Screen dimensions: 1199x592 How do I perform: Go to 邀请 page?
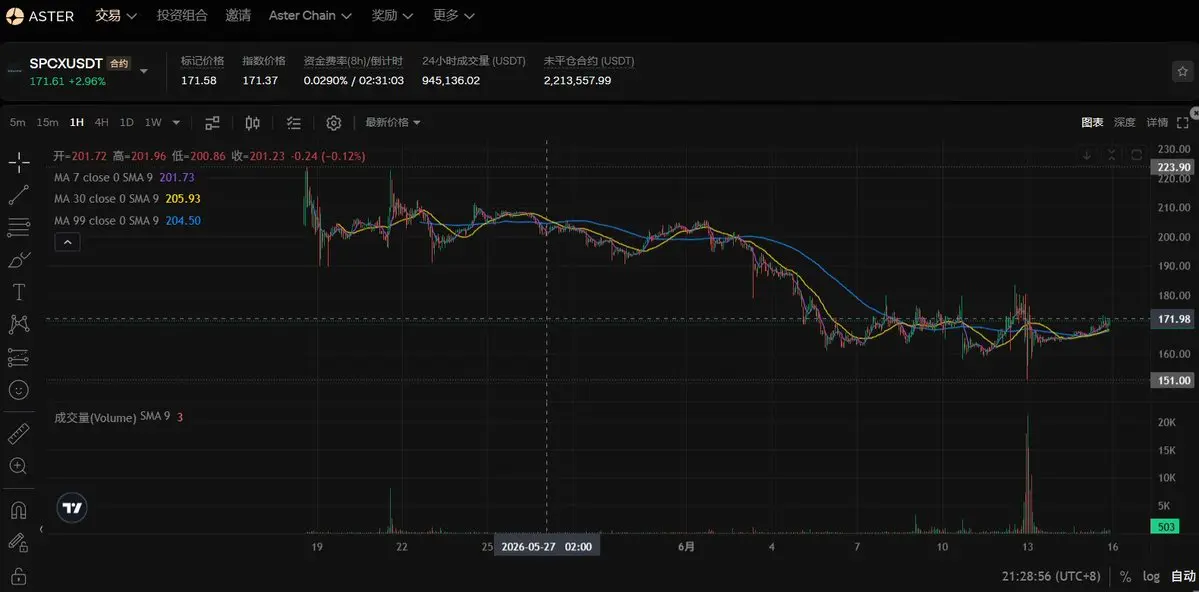239,15
